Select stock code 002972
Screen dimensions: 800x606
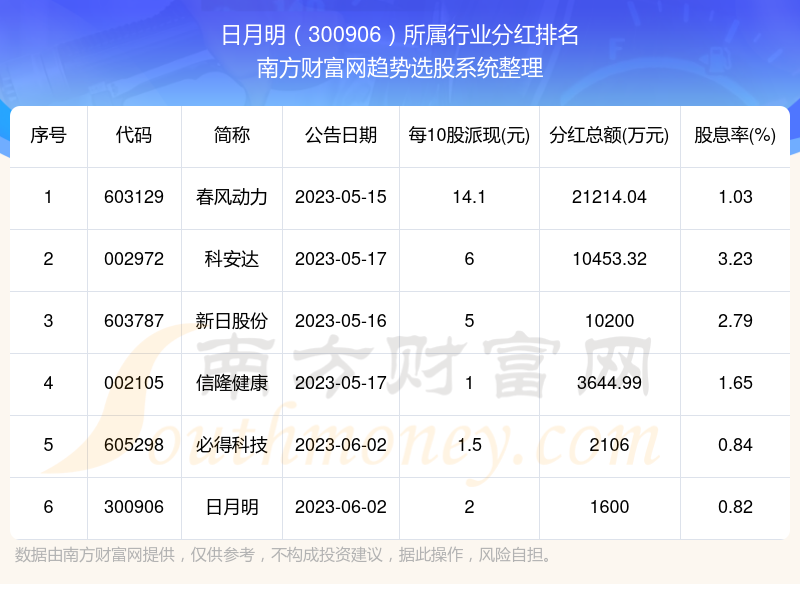point(134,259)
